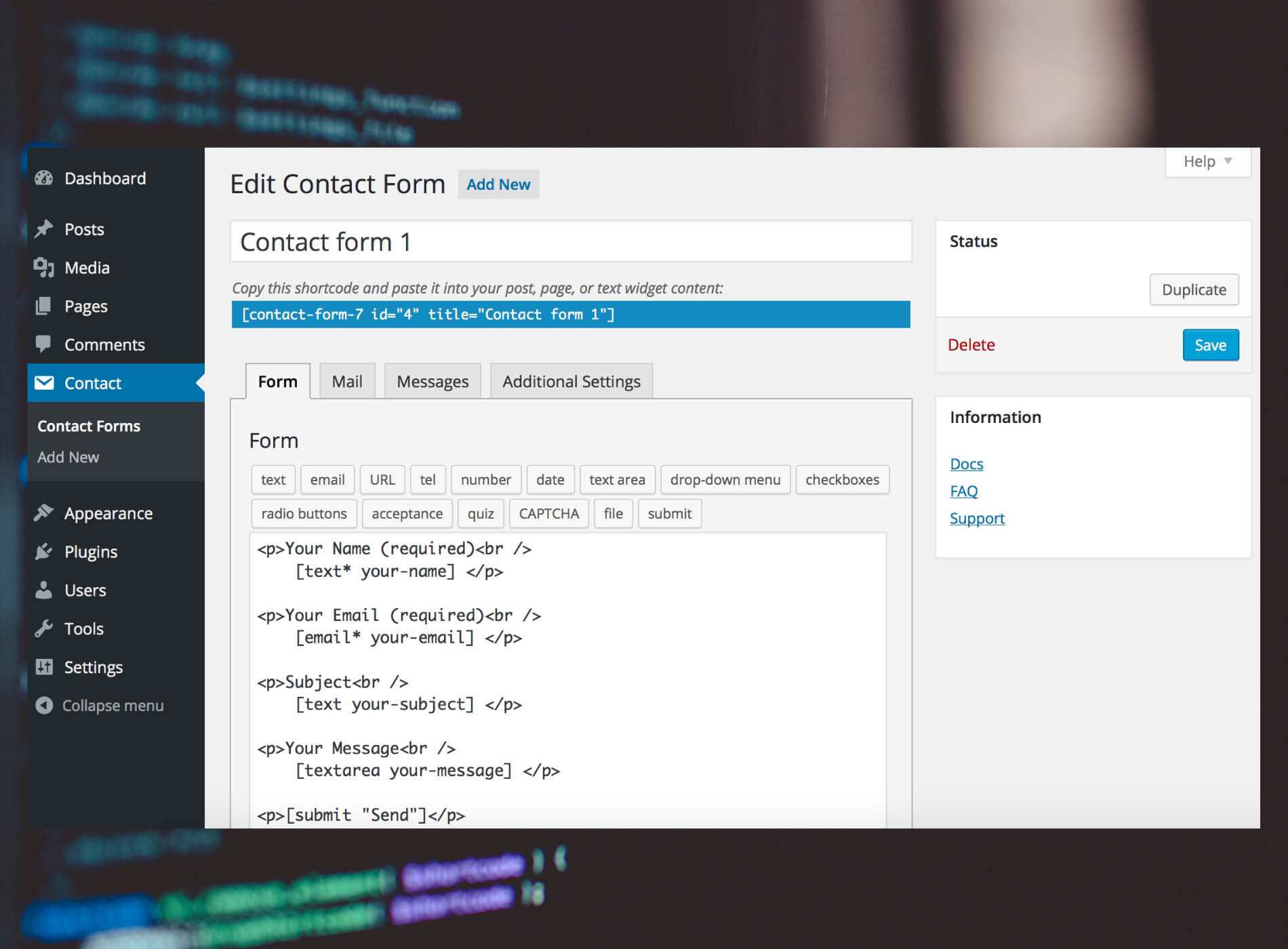The image size is (1288, 949).
Task: Delete this contact form
Action: point(971,344)
